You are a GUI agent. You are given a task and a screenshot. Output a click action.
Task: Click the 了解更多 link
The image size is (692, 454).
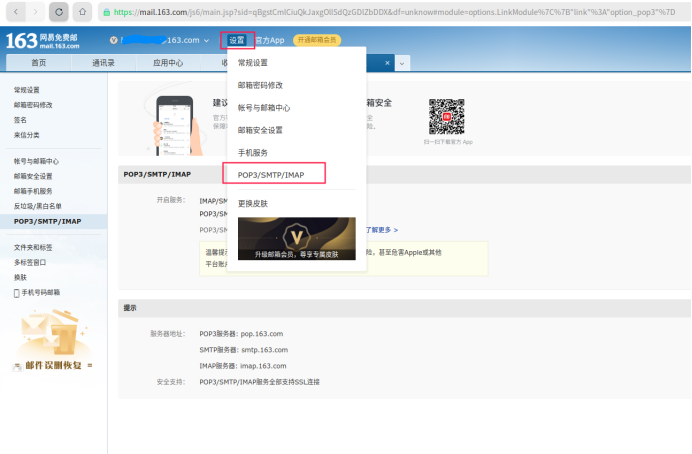382,230
